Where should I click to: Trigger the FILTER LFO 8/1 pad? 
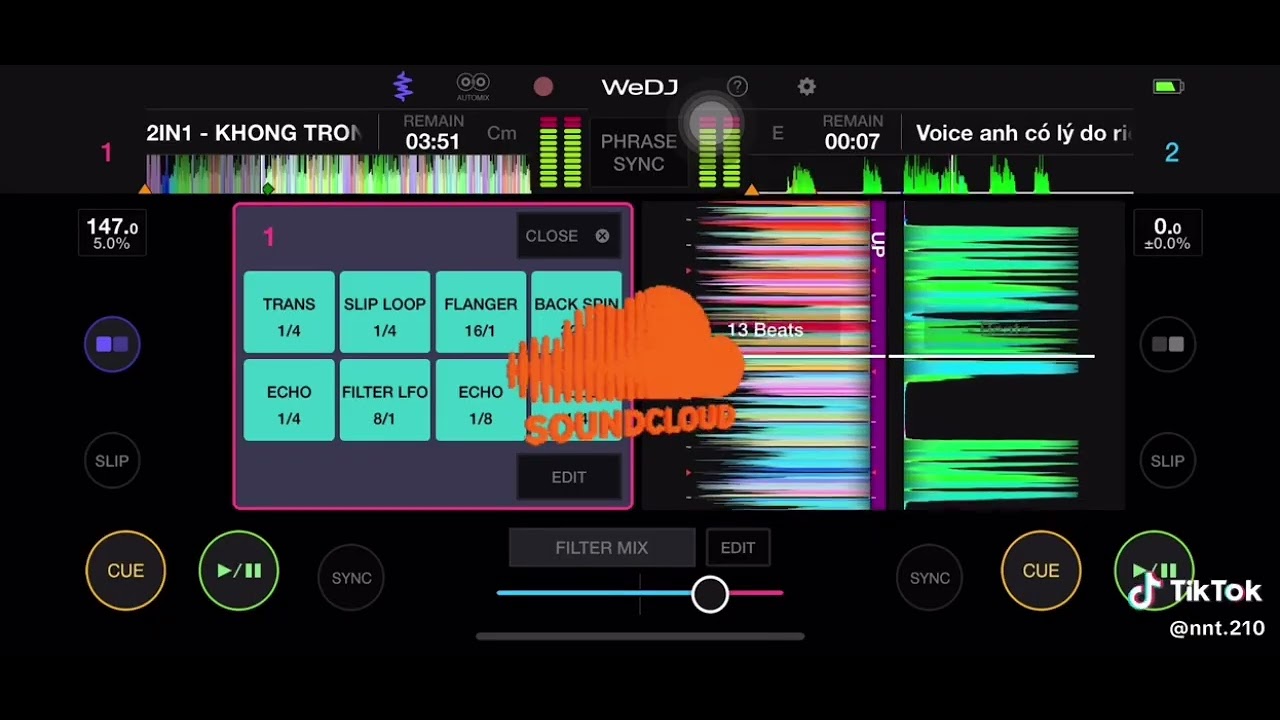(385, 401)
